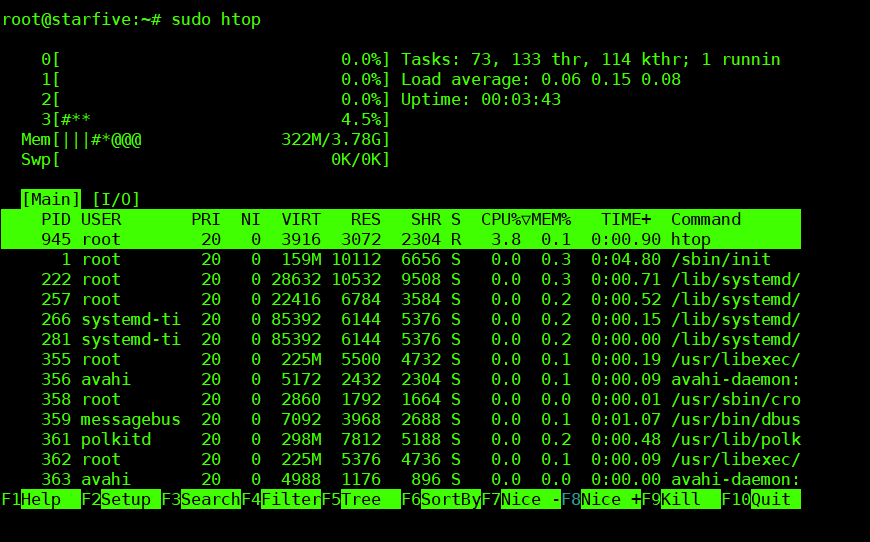Click the Mem usage meter
The width and height of the screenshot is (870, 542).
coord(206,139)
